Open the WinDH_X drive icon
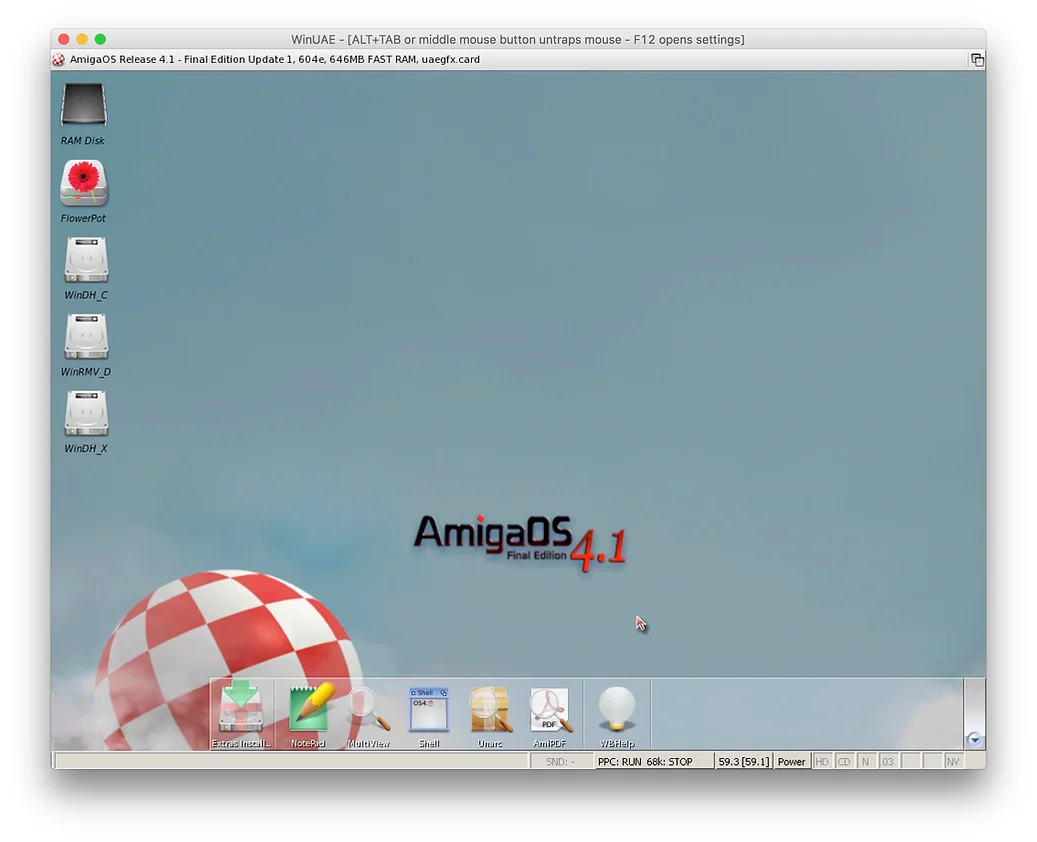Image resolution: width=1037 pixels, height=842 pixels. click(x=86, y=415)
